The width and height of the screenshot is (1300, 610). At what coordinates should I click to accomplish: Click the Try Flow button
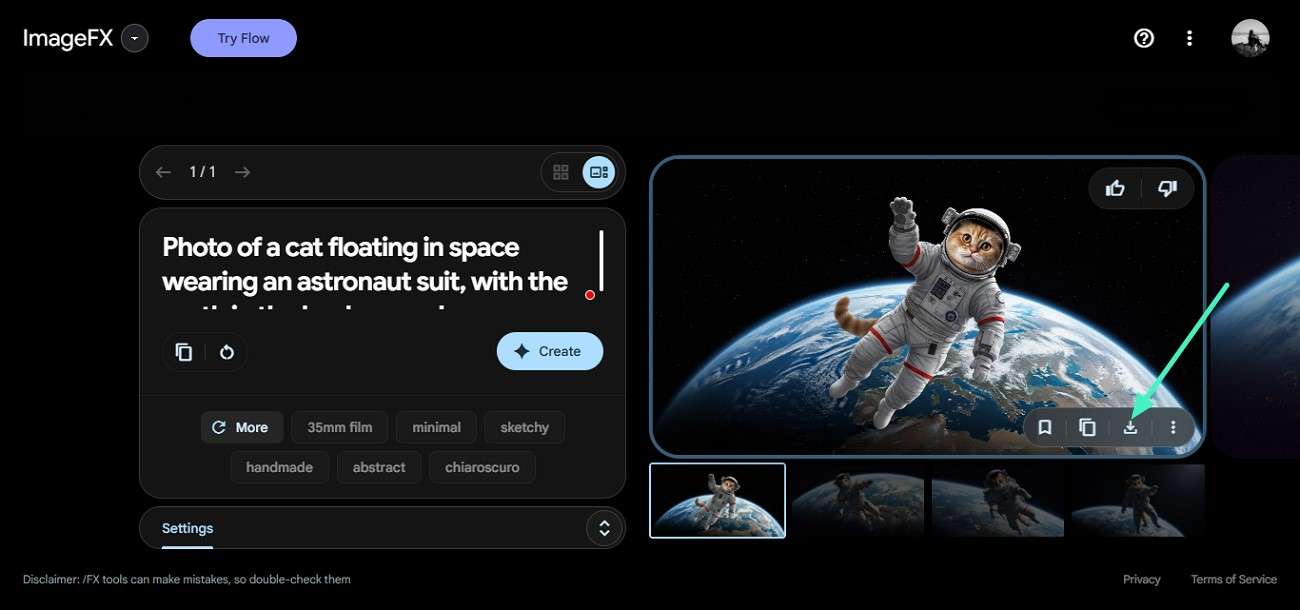click(x=243, y=38)
